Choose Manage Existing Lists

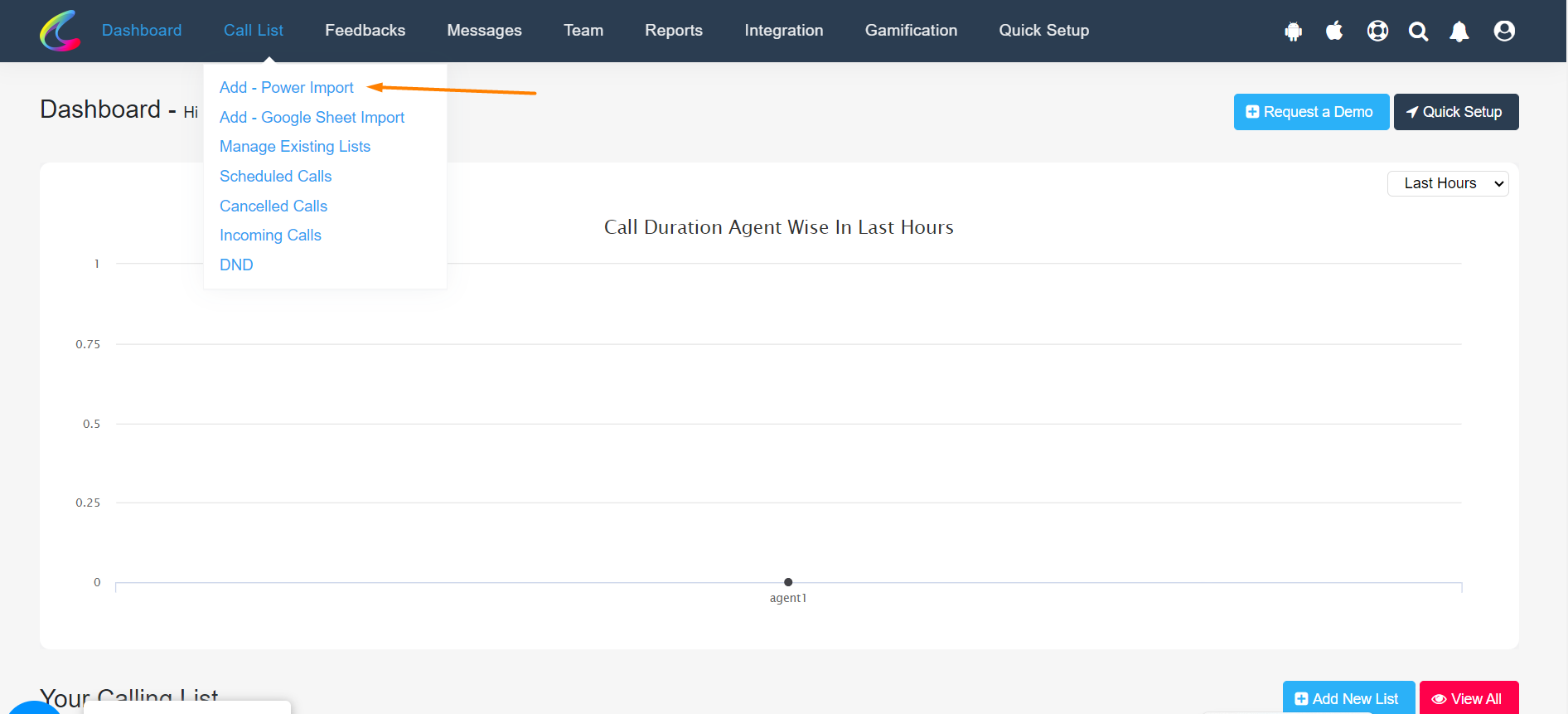(295, 147)
